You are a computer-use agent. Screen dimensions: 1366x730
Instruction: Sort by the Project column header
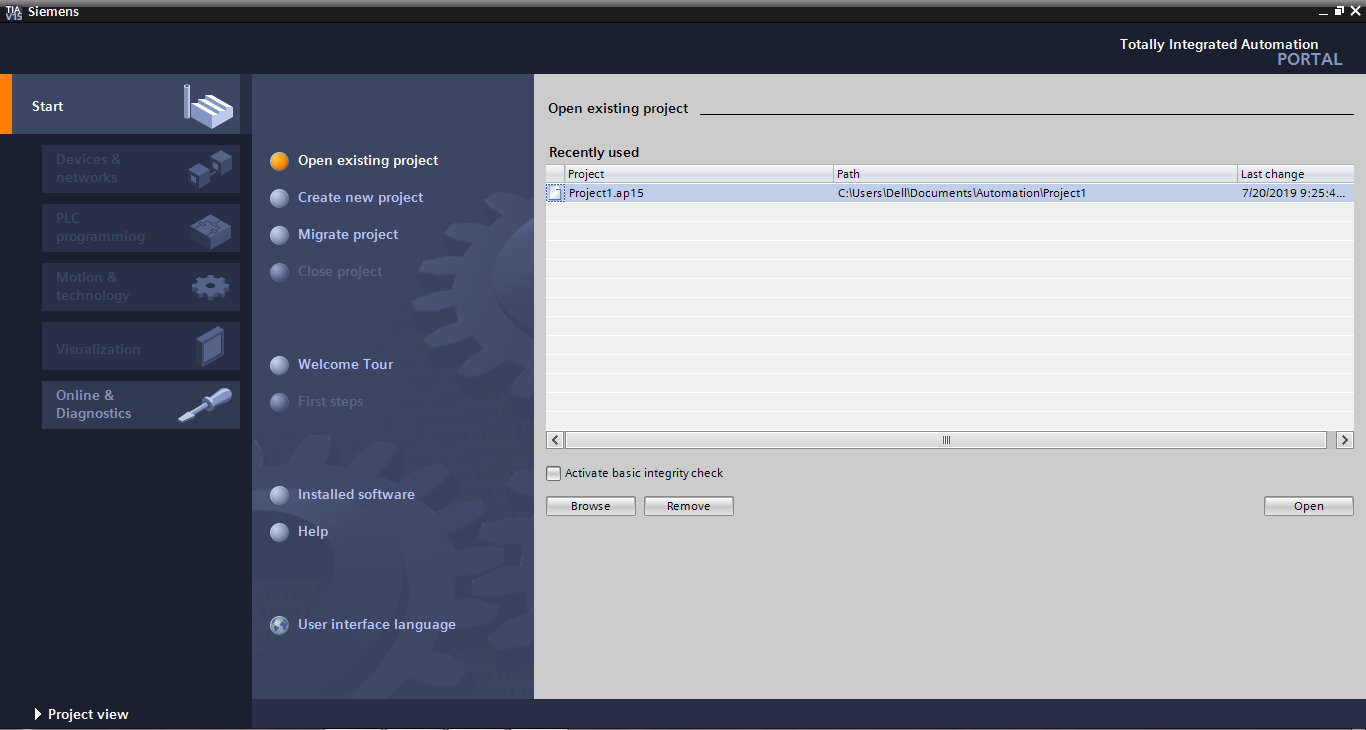pos(699,174)
